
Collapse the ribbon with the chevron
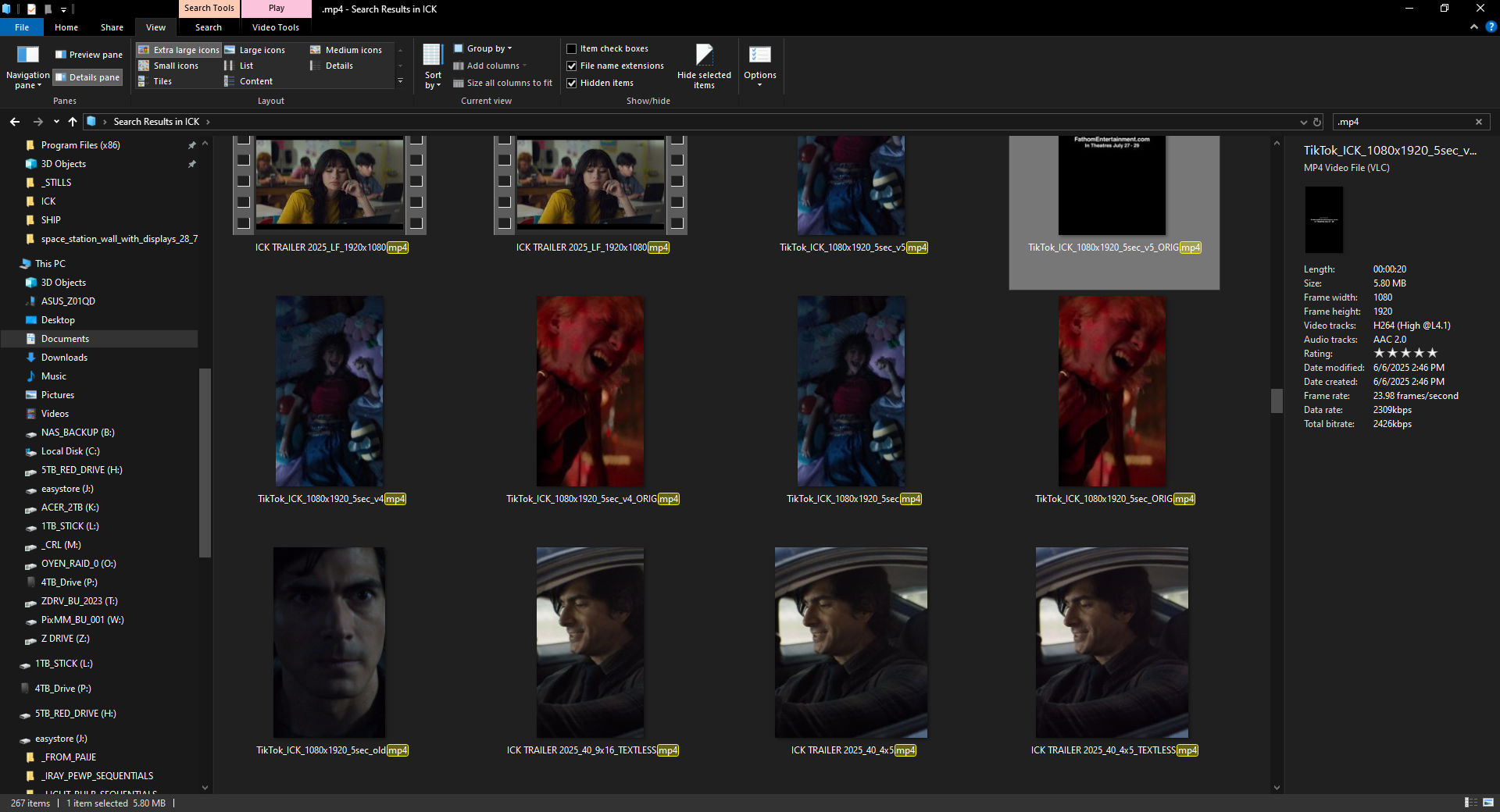pyautogui.click(x=1473, y=27)
